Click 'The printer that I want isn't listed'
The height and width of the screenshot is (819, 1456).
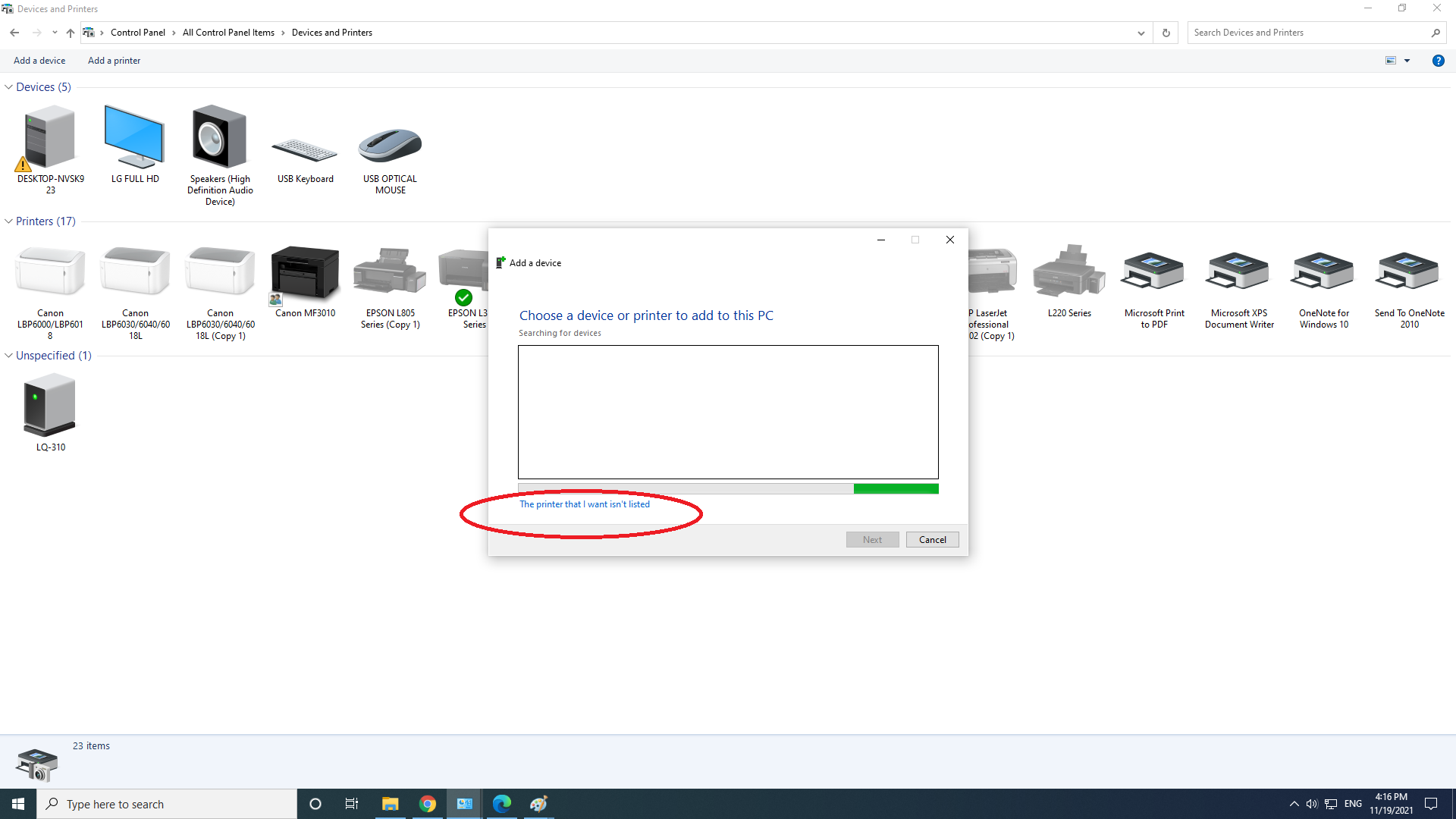(584, 504)
